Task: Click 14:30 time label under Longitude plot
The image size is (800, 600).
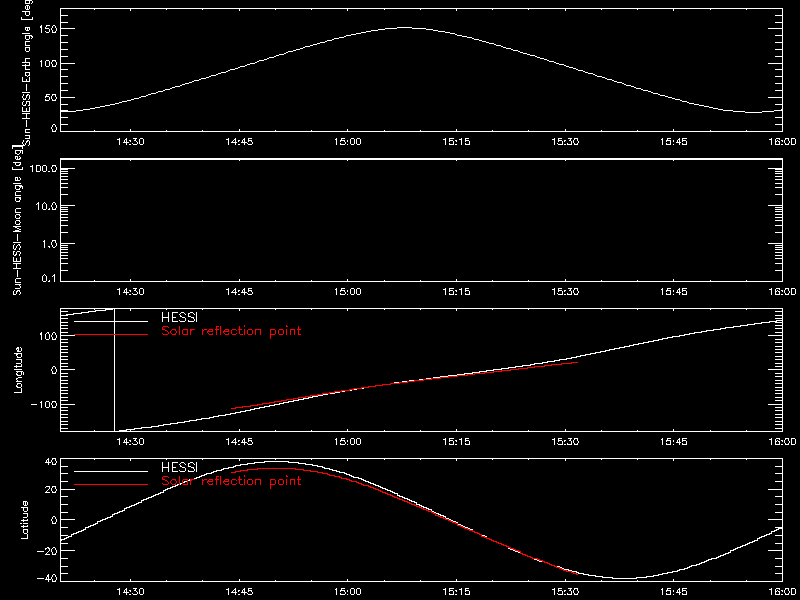Action: pyautogui.click(x=130, y=441)
